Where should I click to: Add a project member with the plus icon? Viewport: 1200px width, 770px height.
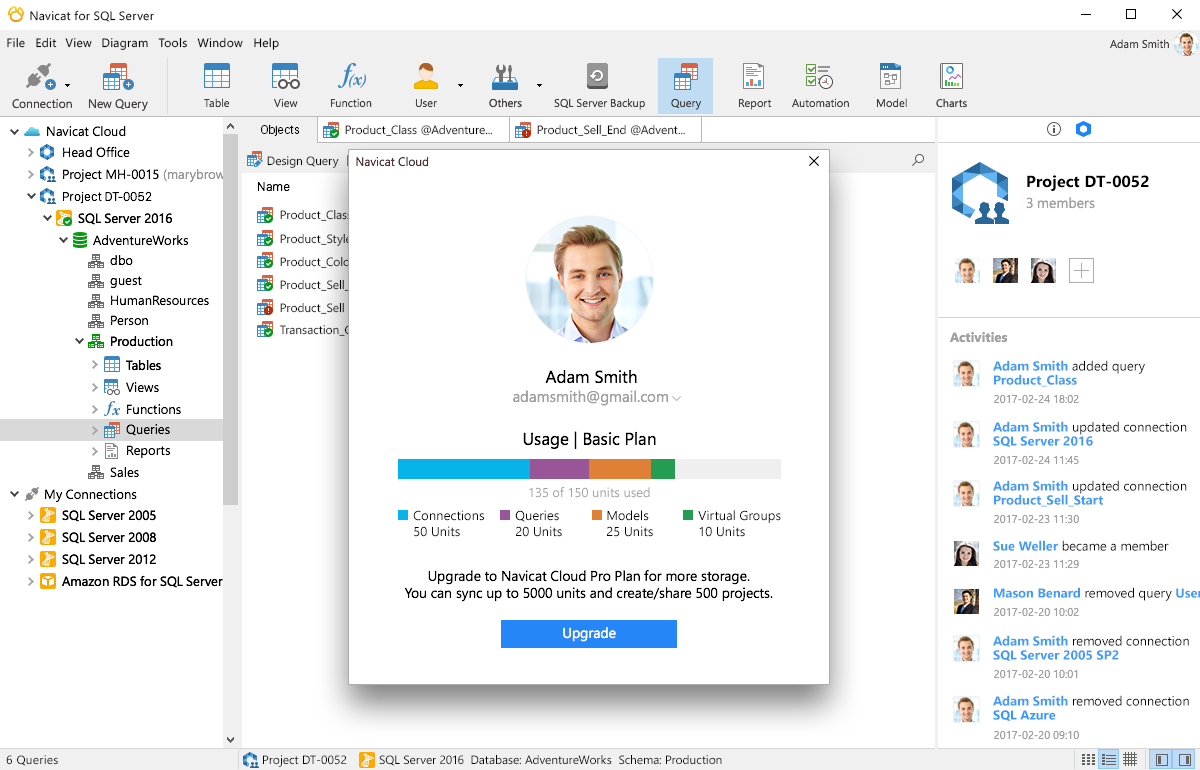[1081, 270]
